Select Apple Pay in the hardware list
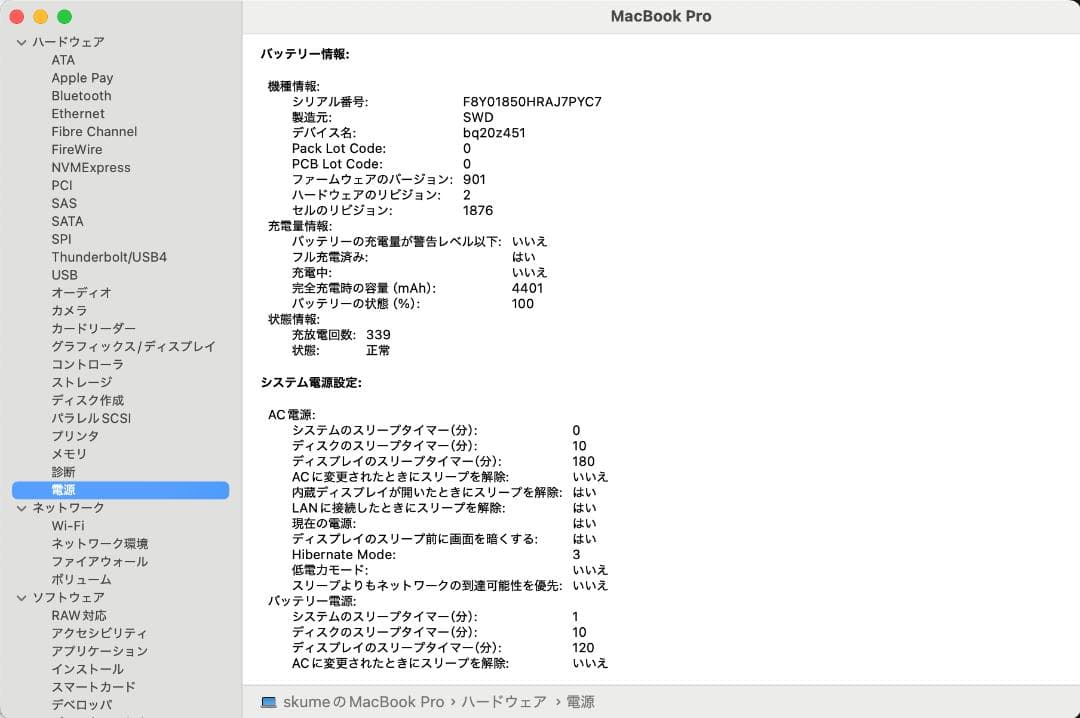Viewport: 1080px width, 718px height. click(x=82, y=77)
